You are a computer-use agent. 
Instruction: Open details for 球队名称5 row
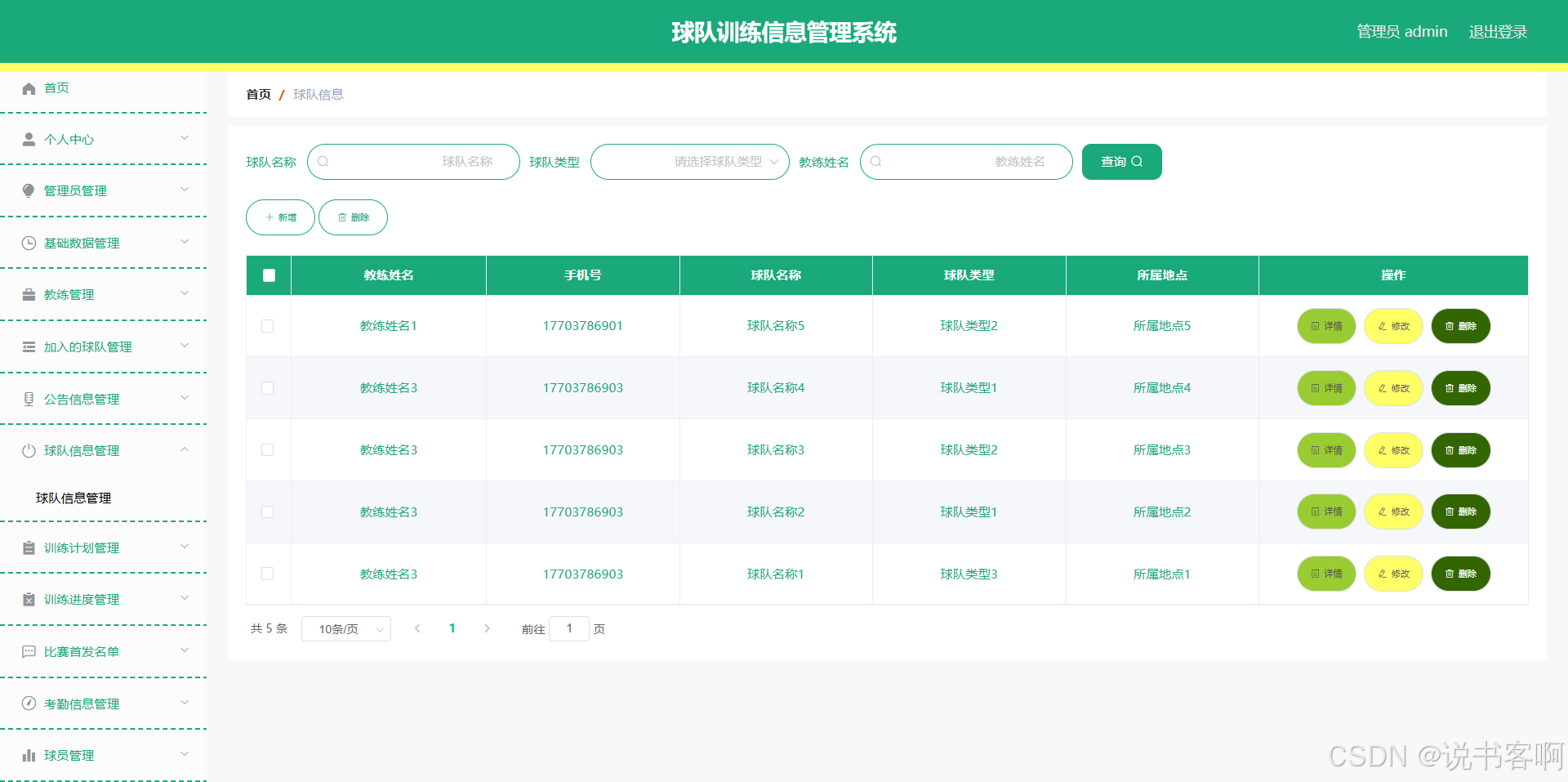pyautogui.click(x=1326, y=326)
